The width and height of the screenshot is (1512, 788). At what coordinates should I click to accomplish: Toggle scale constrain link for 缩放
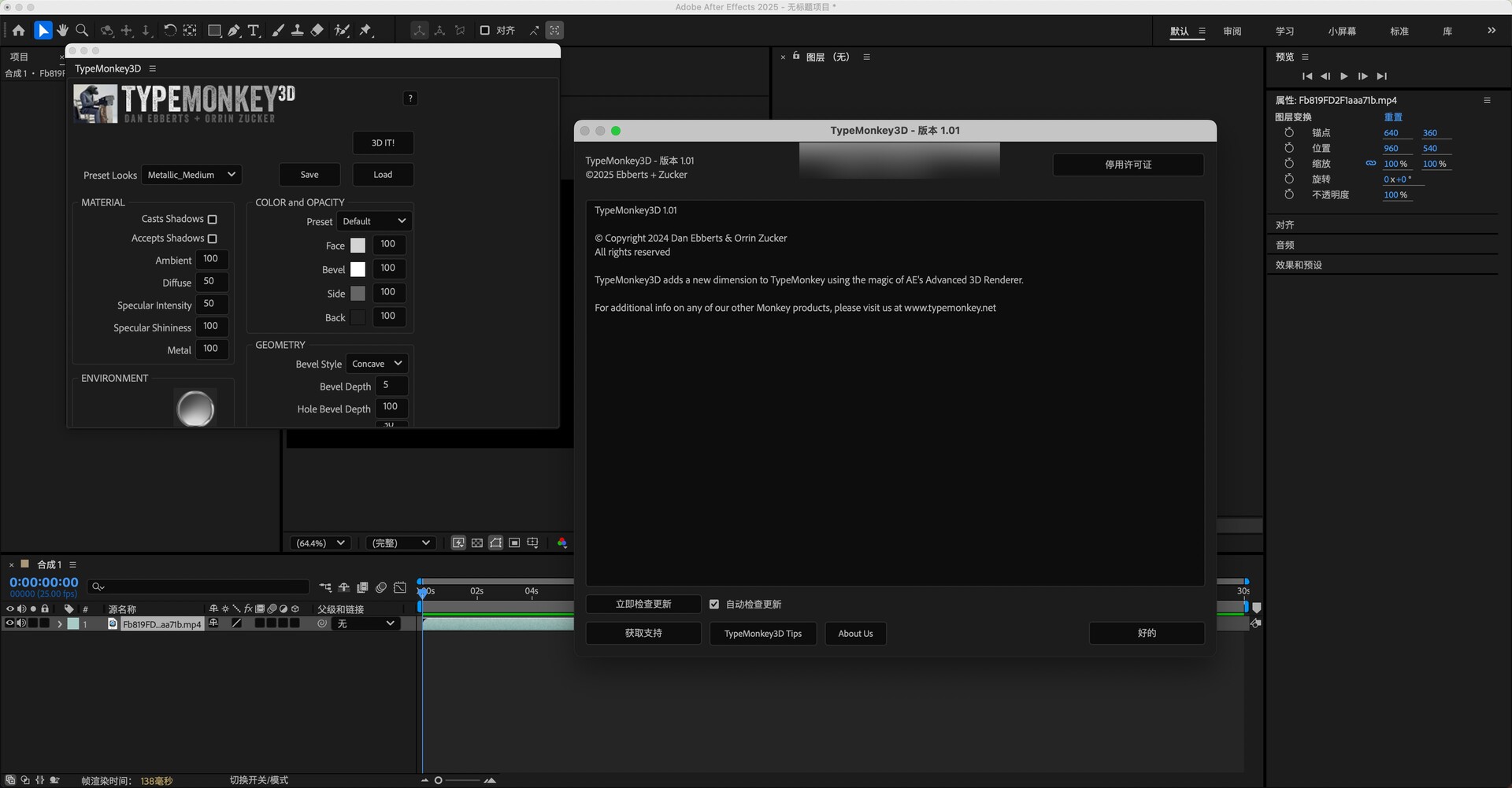[x=1371, y=164]
